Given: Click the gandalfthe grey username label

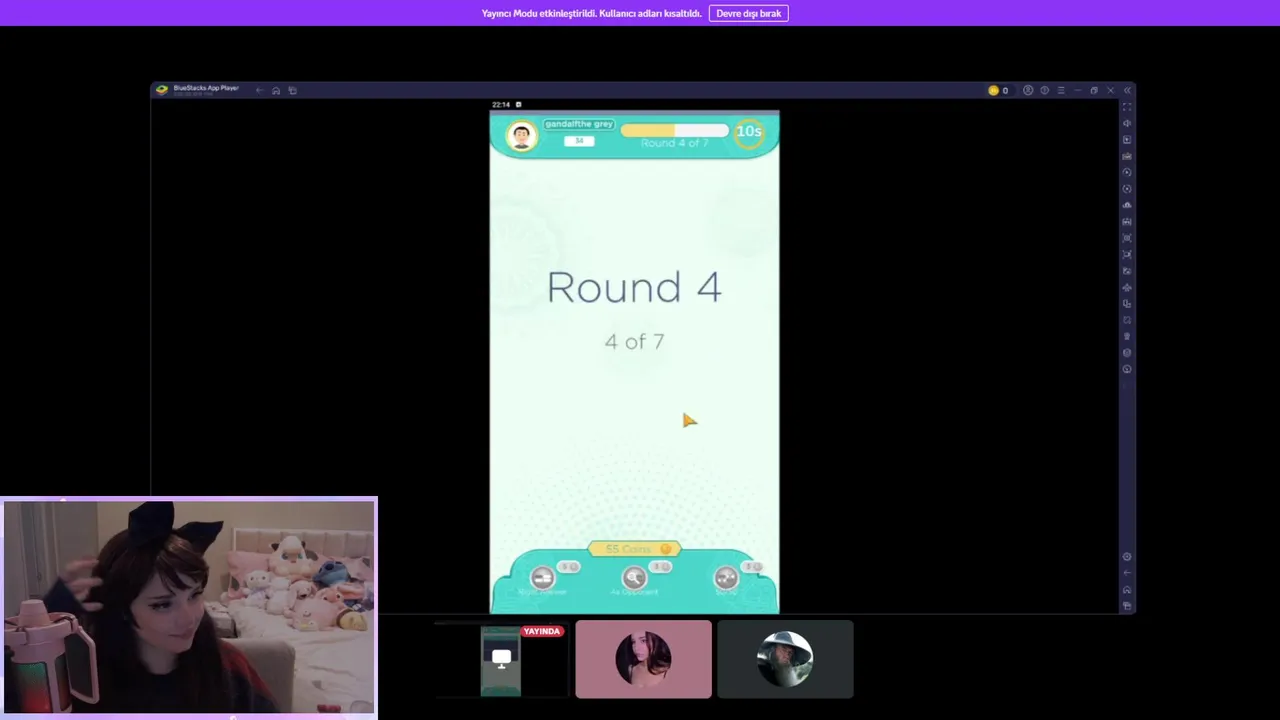Looking at the screenshot, I should point(579,124).
